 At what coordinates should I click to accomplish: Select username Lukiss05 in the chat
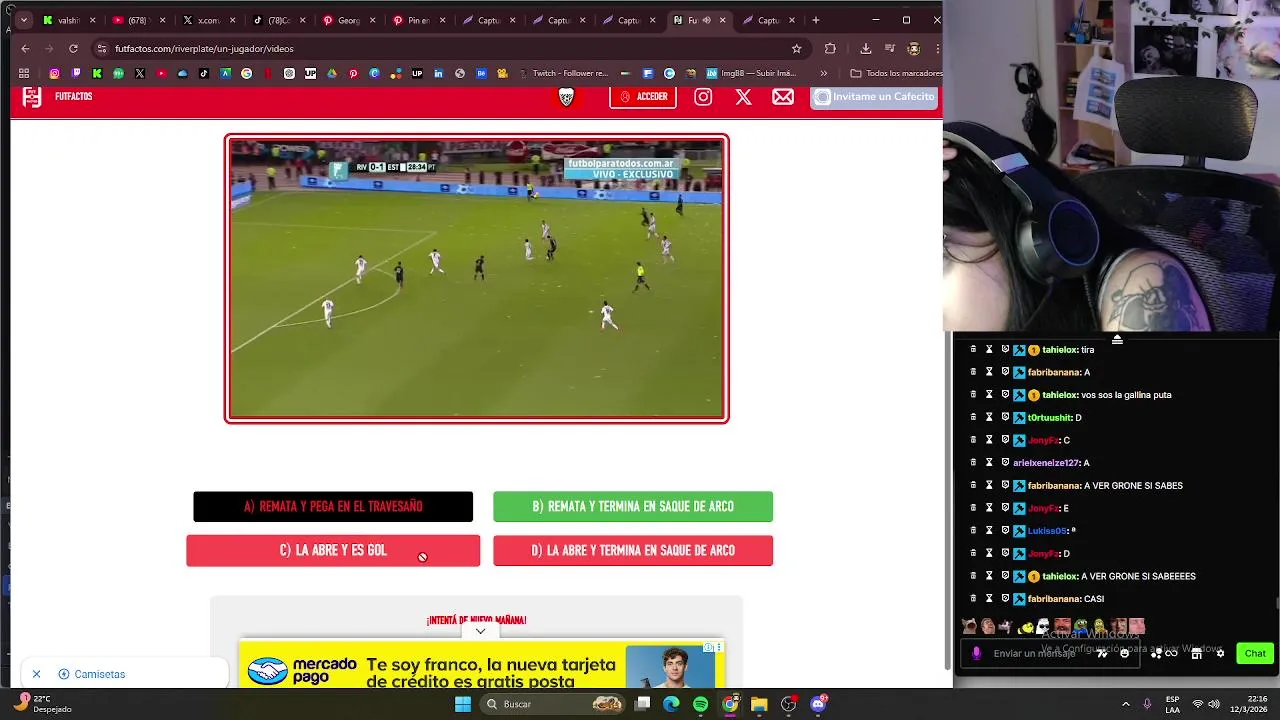click(1047, 531)
